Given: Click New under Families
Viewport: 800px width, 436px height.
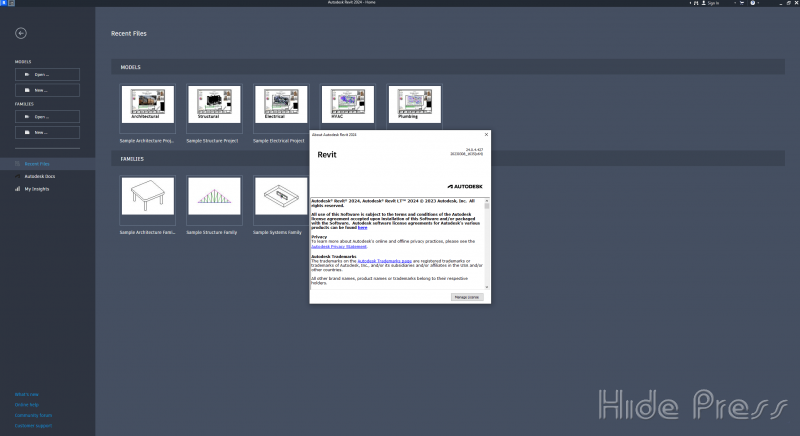Looking at the screenshot, I should 47,132.
